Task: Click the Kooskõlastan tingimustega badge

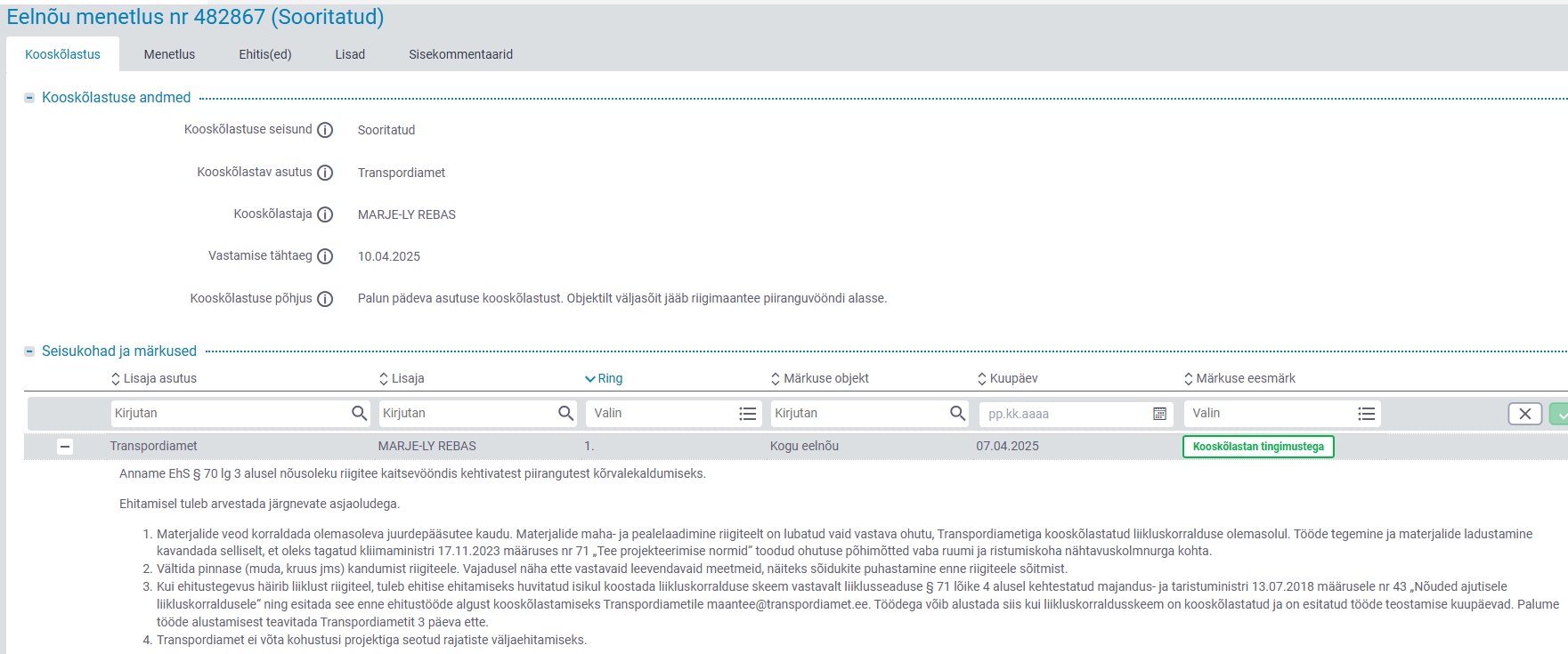Action: 1258,447
